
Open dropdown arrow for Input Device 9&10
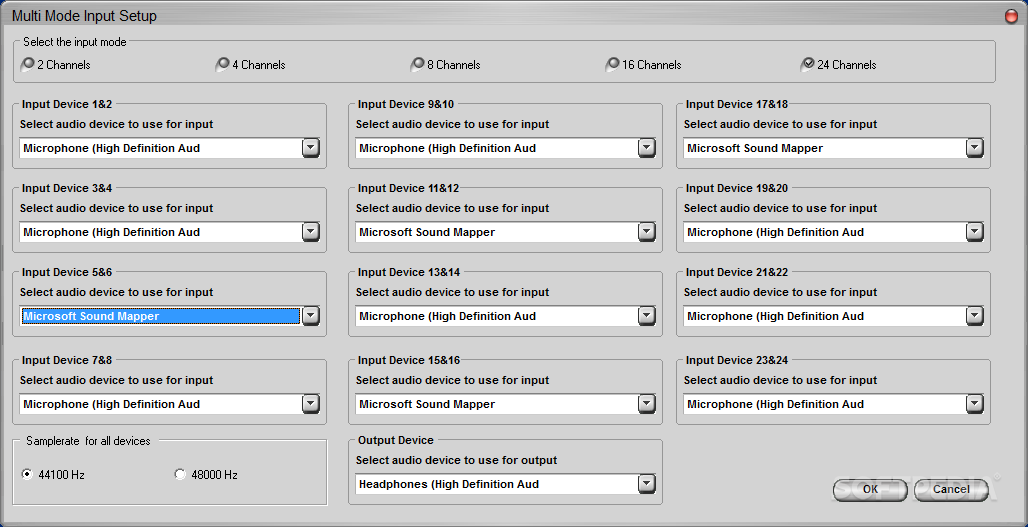click(x=647, y=148)
